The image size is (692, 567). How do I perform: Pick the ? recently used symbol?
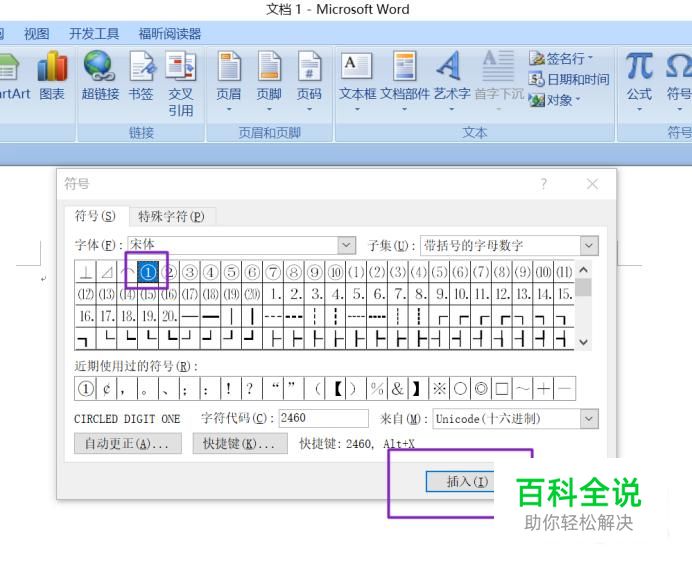point(250,389)
